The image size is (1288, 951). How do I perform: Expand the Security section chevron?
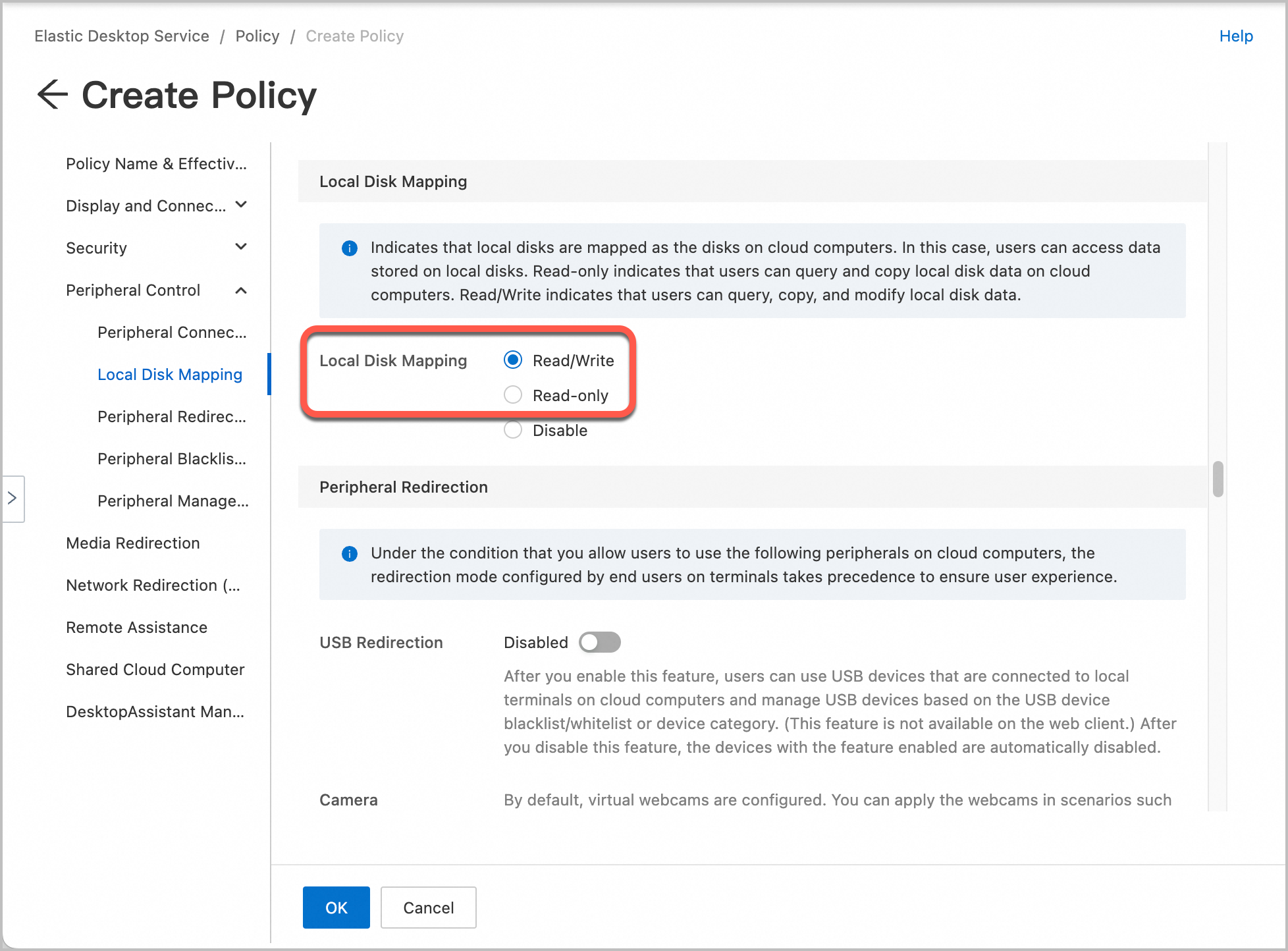[x=241, y=248]
